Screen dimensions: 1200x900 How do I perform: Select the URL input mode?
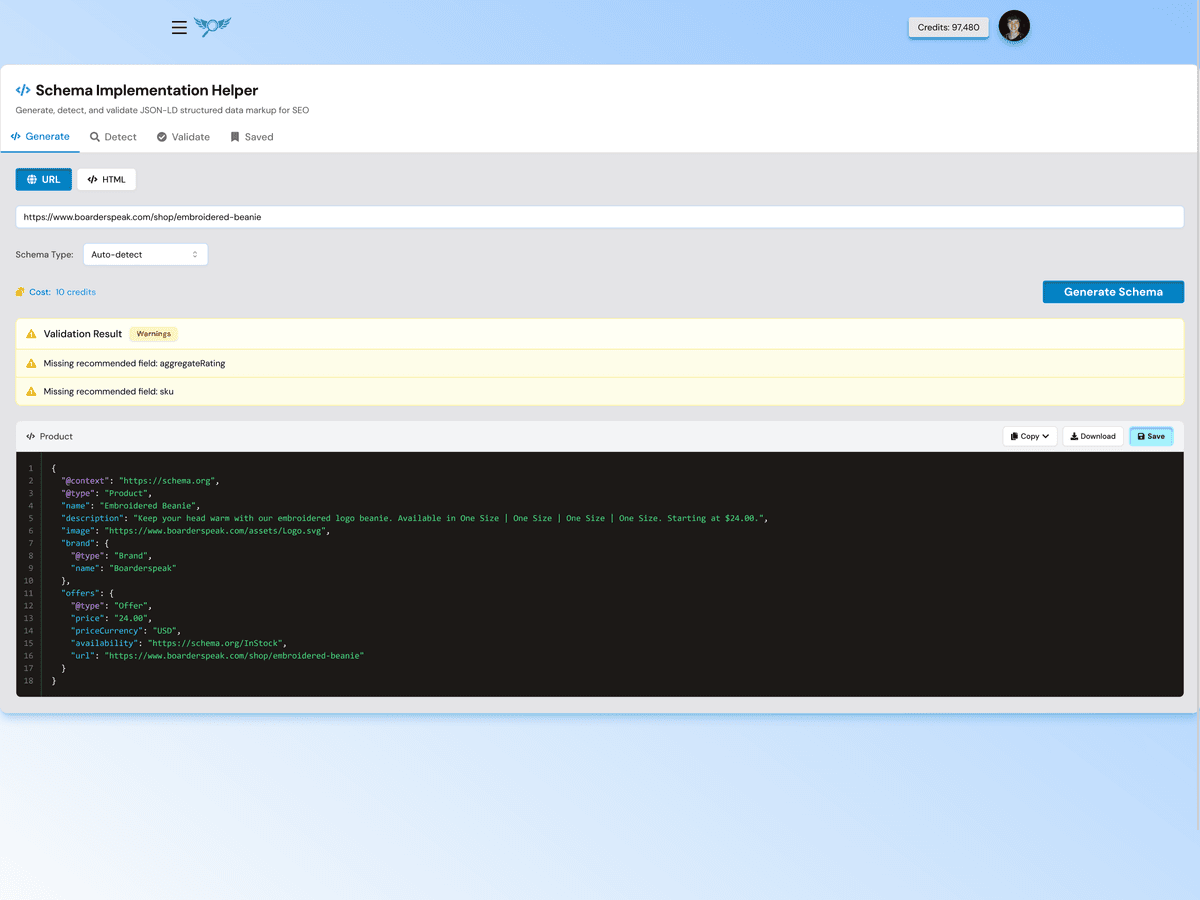(44, 179)
